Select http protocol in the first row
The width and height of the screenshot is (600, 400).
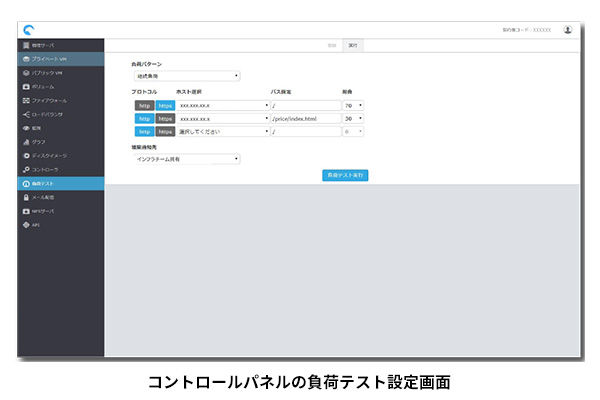pos(144,104)
